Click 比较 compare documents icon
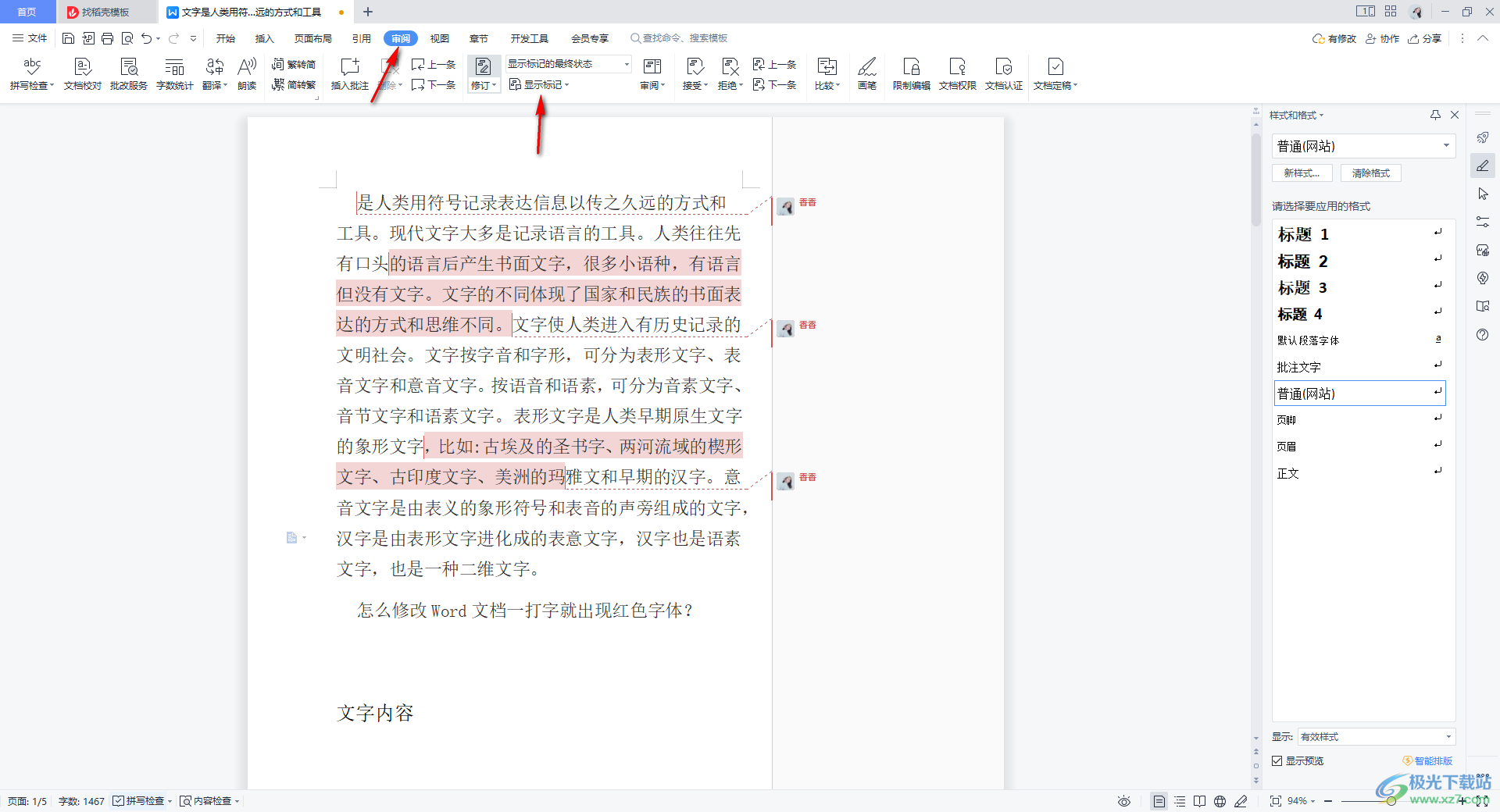The height and width of the screenshot is (812, 1500). pos(827,67)
